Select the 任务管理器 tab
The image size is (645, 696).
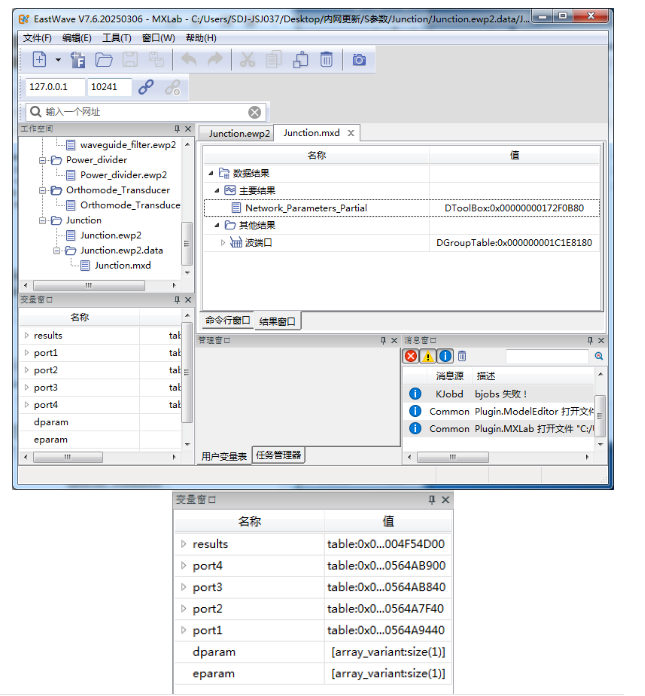tap(277, 455)
